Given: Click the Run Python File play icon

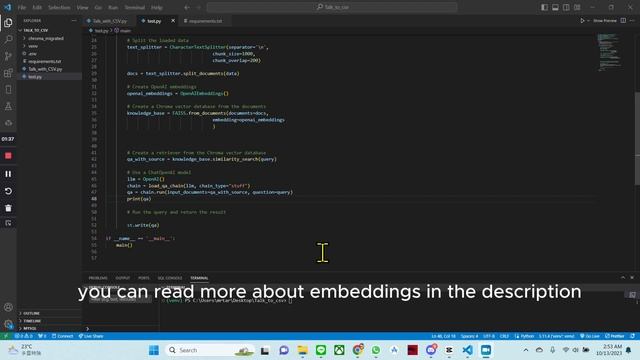Looking at the screenshot, I should (582, 20).
